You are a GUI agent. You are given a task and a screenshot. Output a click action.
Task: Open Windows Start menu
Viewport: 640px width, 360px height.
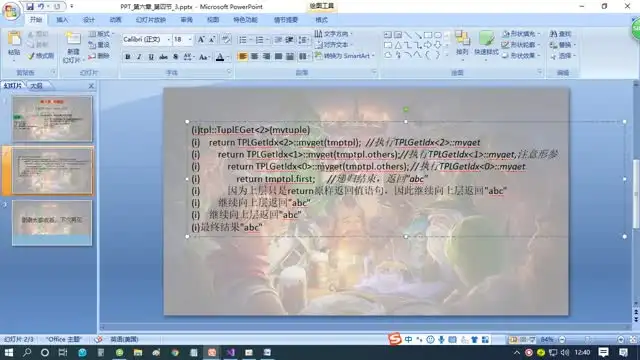click(x=9, y=352)
